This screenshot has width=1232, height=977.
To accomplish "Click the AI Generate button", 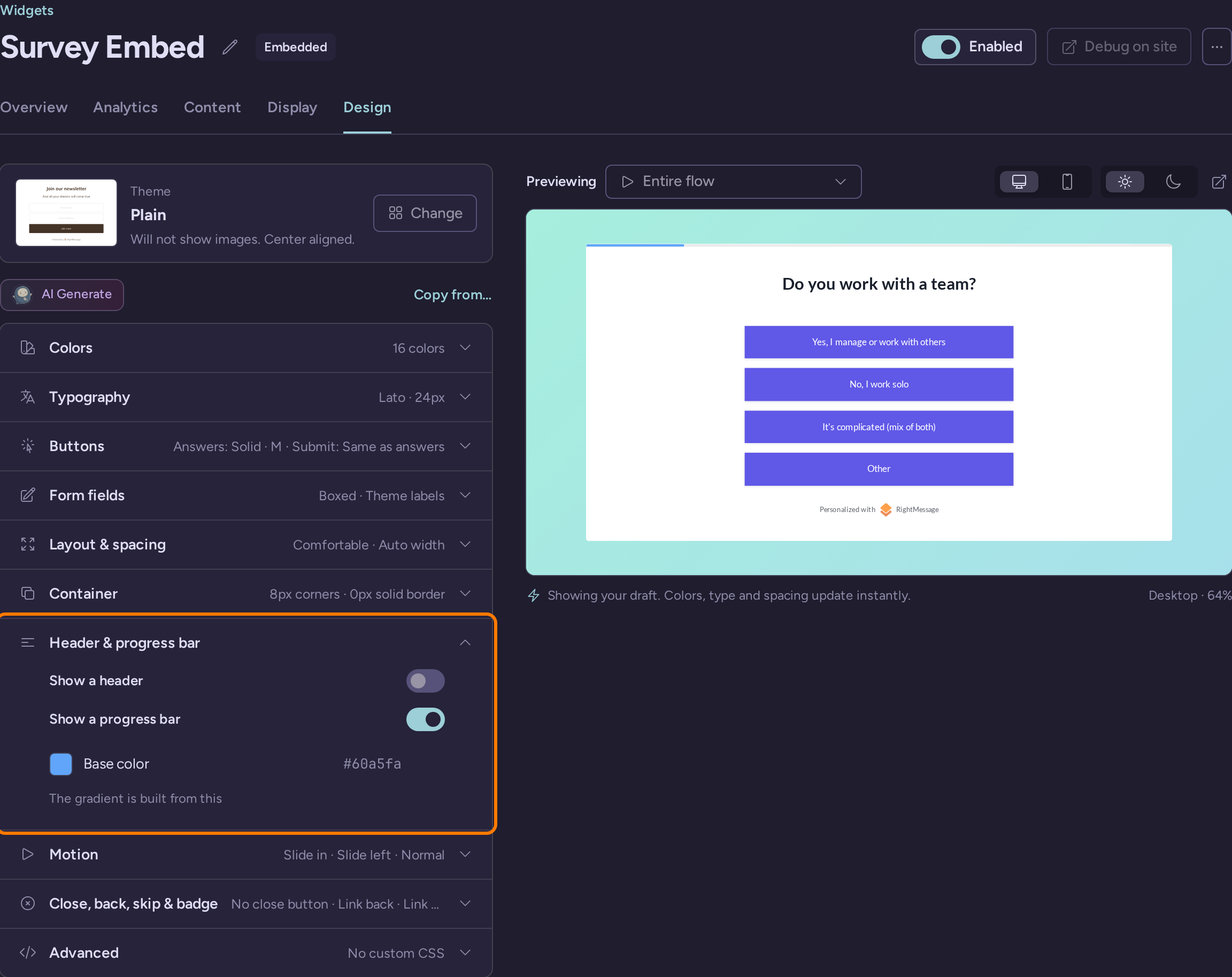I will 61,294.
